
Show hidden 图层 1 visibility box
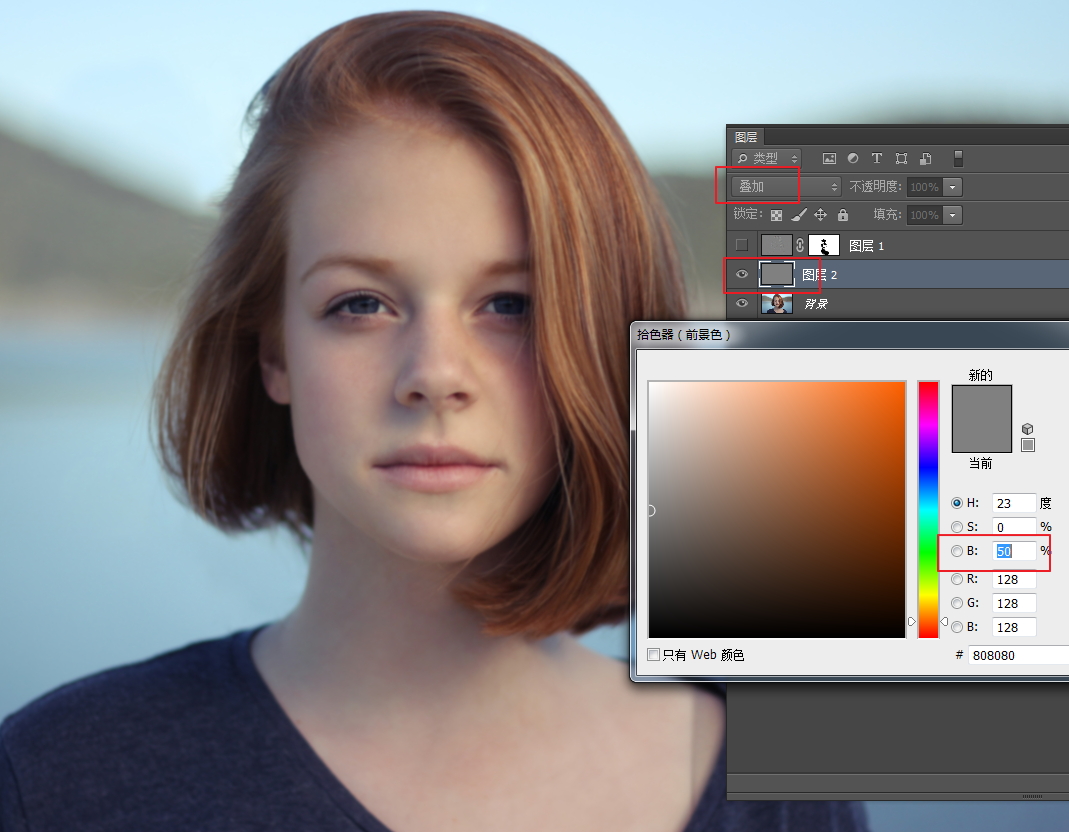(742, 246)
